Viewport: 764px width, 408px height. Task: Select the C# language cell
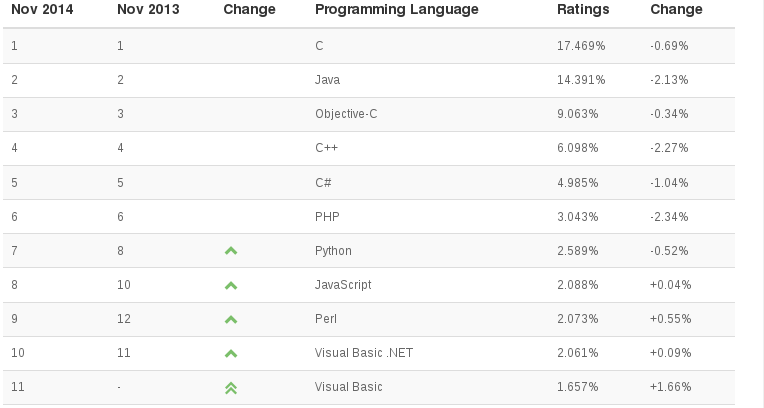(324, 183)
